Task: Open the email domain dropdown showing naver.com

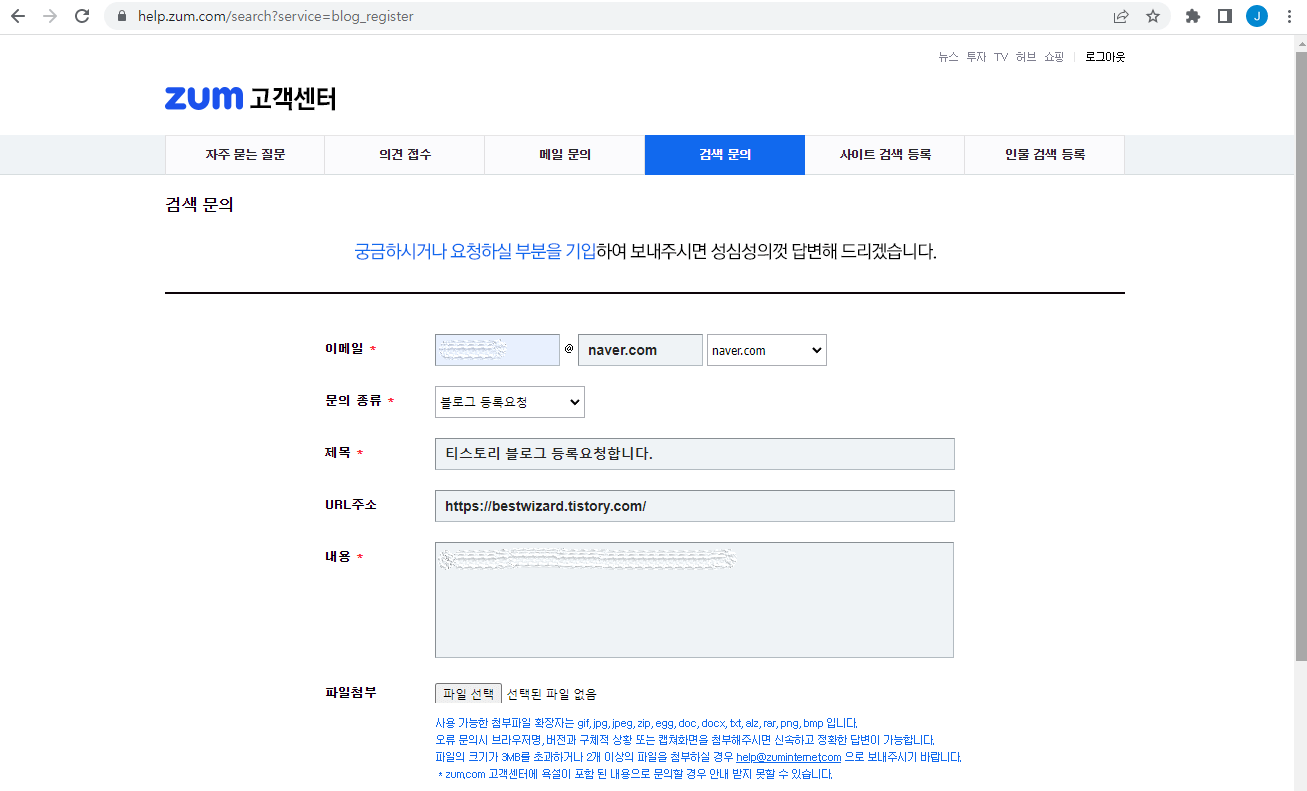Action: pos(766,350)
